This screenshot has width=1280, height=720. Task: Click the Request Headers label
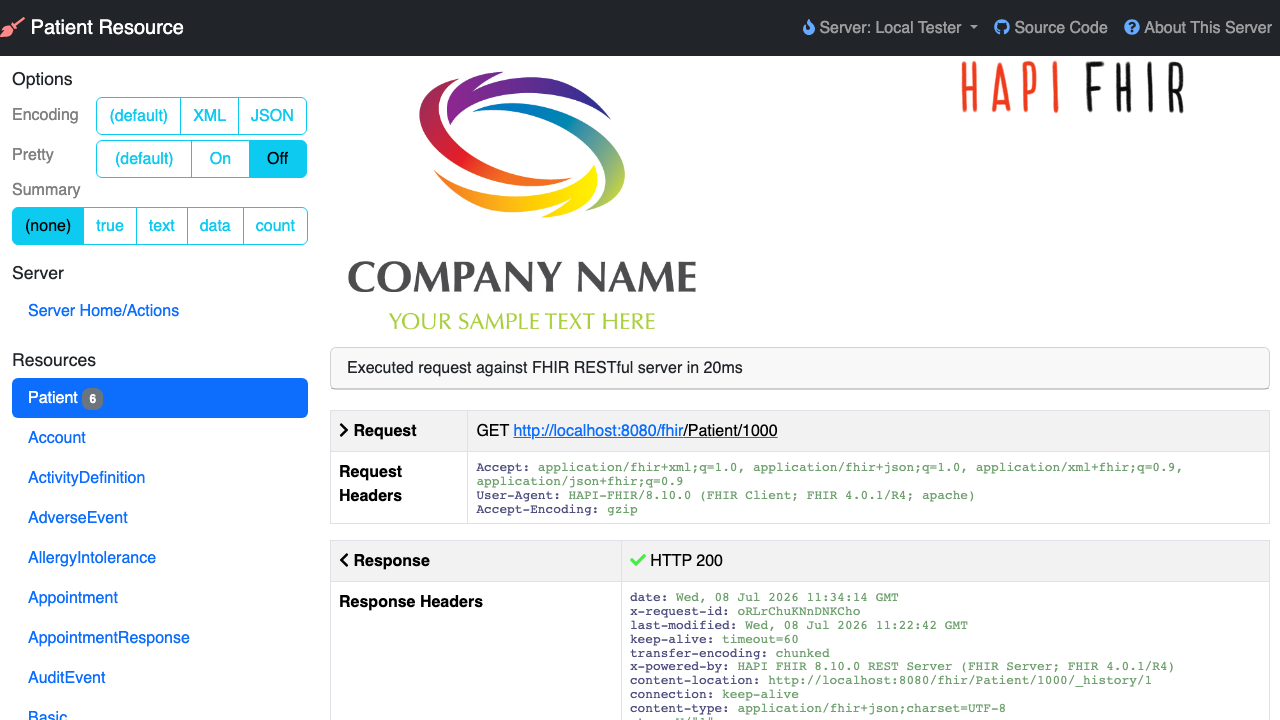click(371, 484)
